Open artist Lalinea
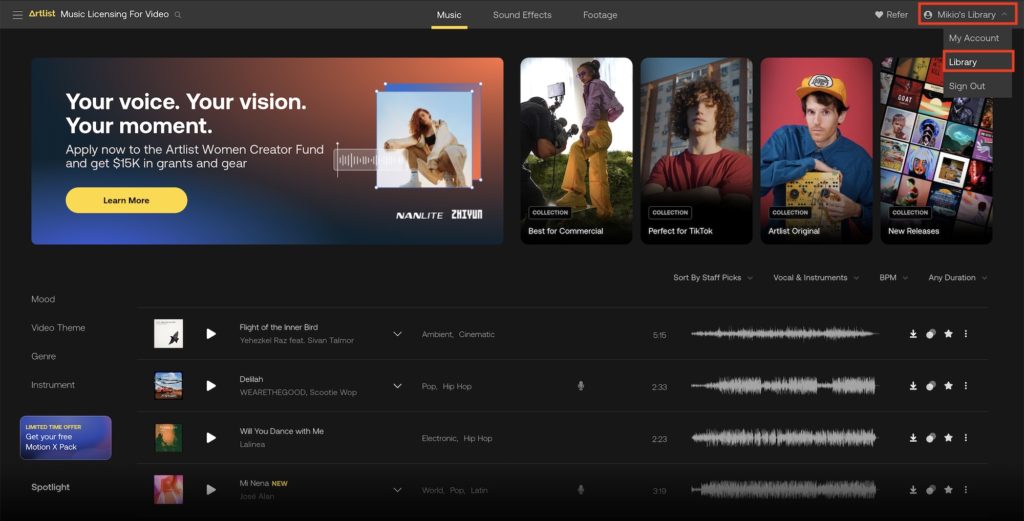Viewport: 1024px width, 521px height. tap(252, 445)
